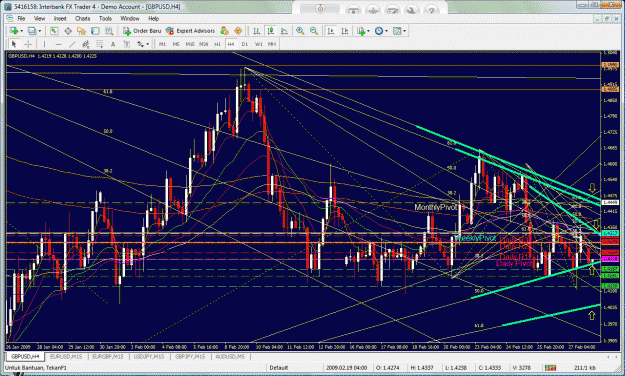Switch timeframe to W1
The width and height of the screenshot is (625, 376).
pyautogui.click(x=259, y=44)
